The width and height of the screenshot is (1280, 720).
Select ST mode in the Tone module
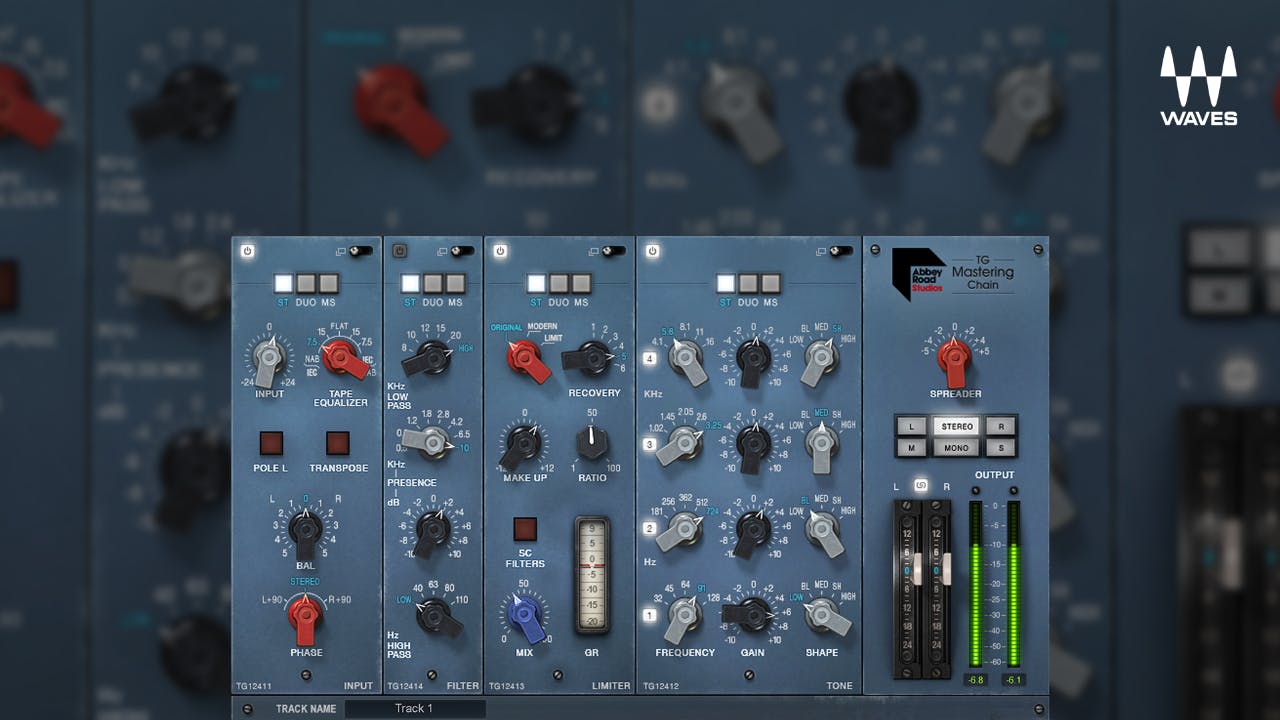[x=726, y=283]
